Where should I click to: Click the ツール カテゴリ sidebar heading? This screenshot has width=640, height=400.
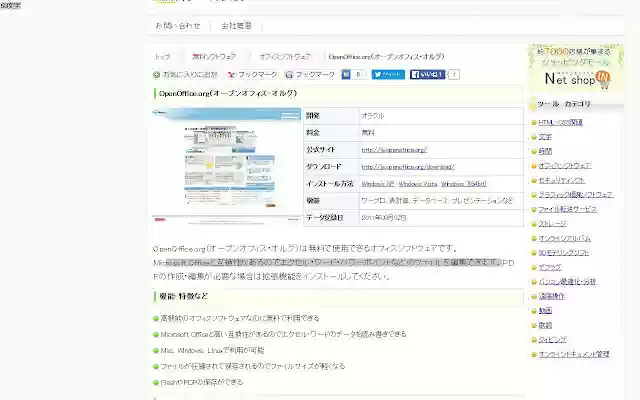tap(564, 104)
